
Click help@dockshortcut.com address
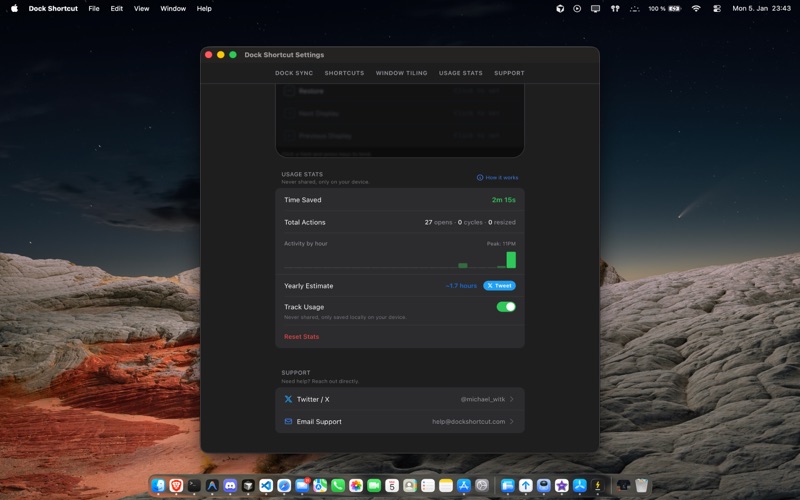[468, 421]
